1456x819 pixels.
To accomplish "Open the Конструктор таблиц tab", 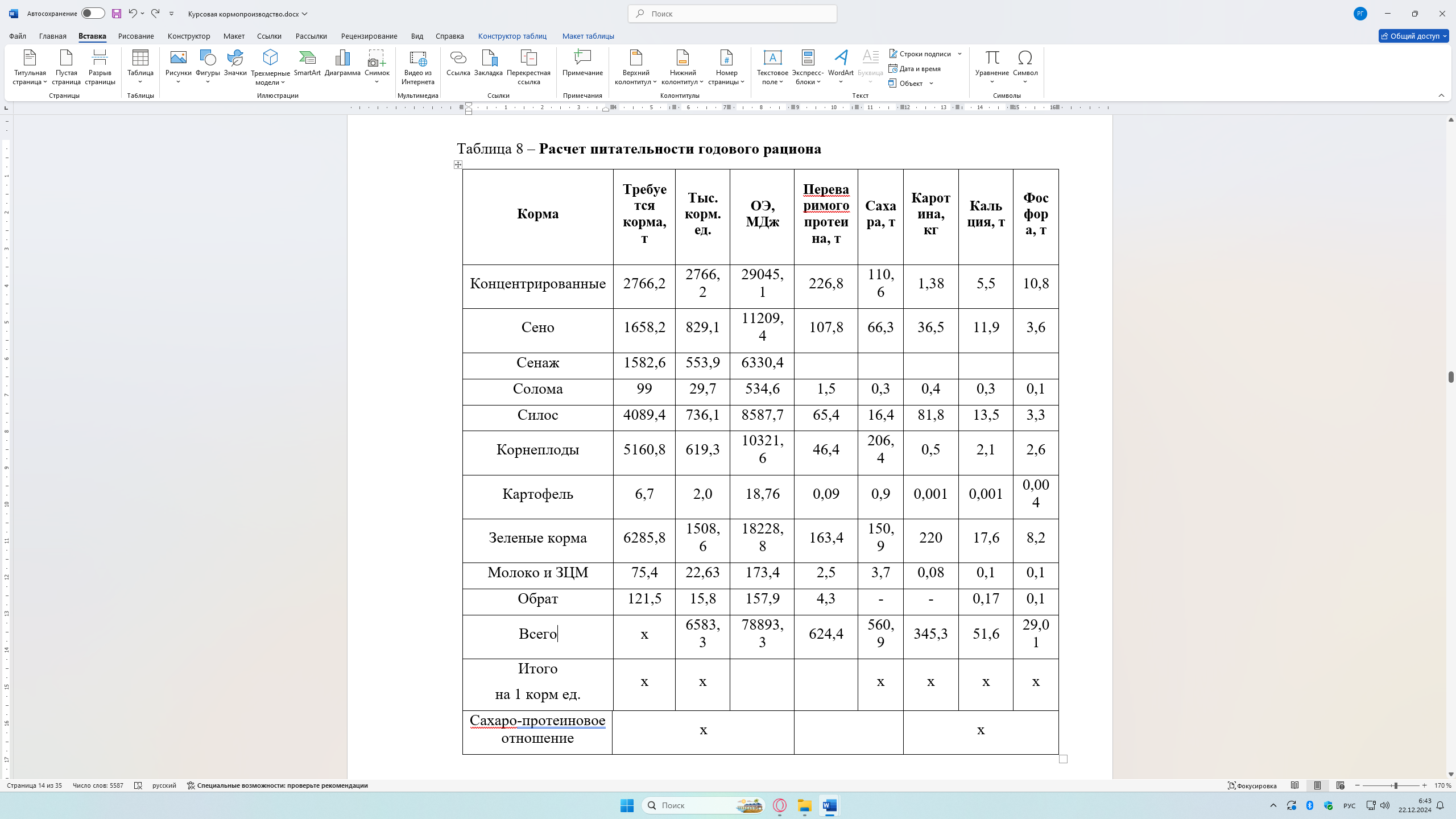I will [512, 36].
